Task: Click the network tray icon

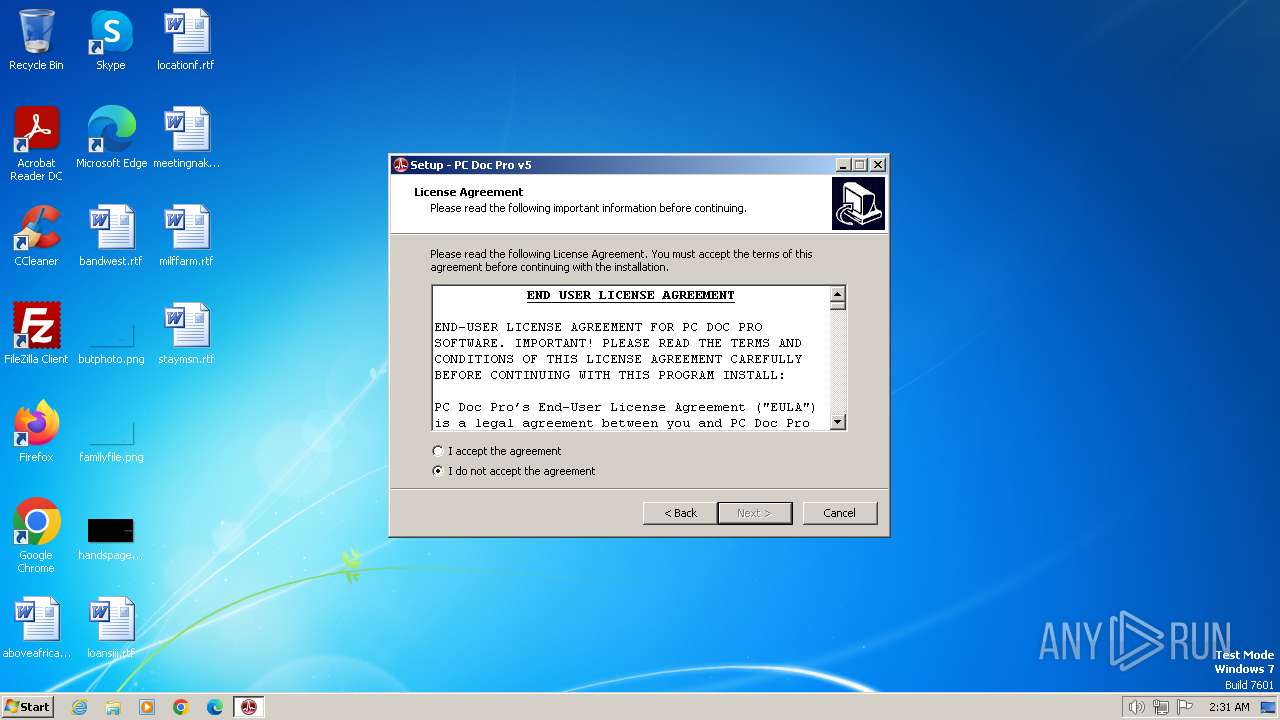Action: (1161, 707)
